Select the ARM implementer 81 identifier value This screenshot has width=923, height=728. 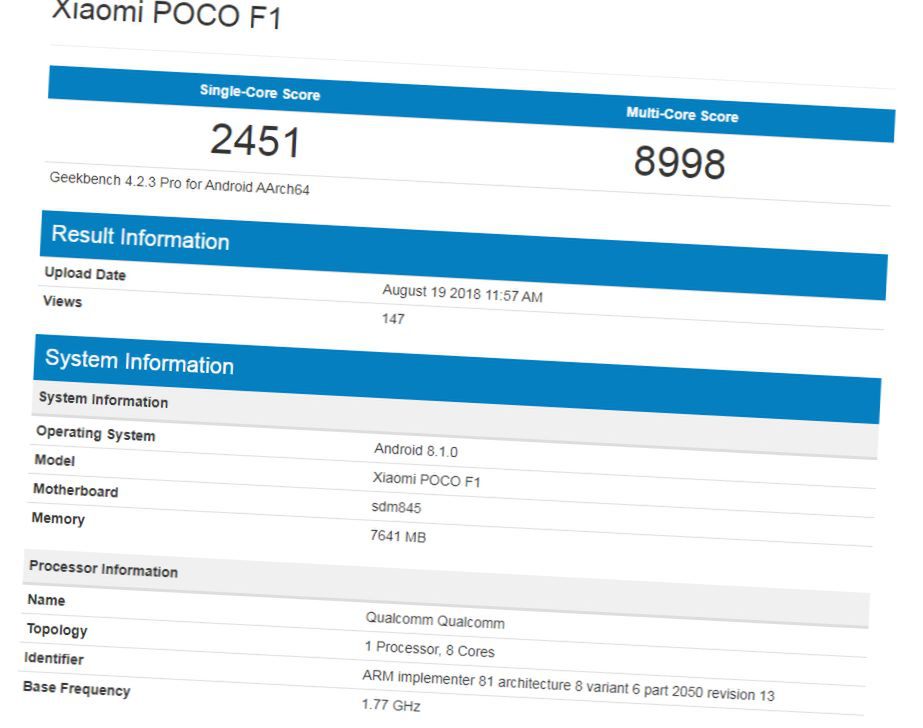tap(568, 686)
